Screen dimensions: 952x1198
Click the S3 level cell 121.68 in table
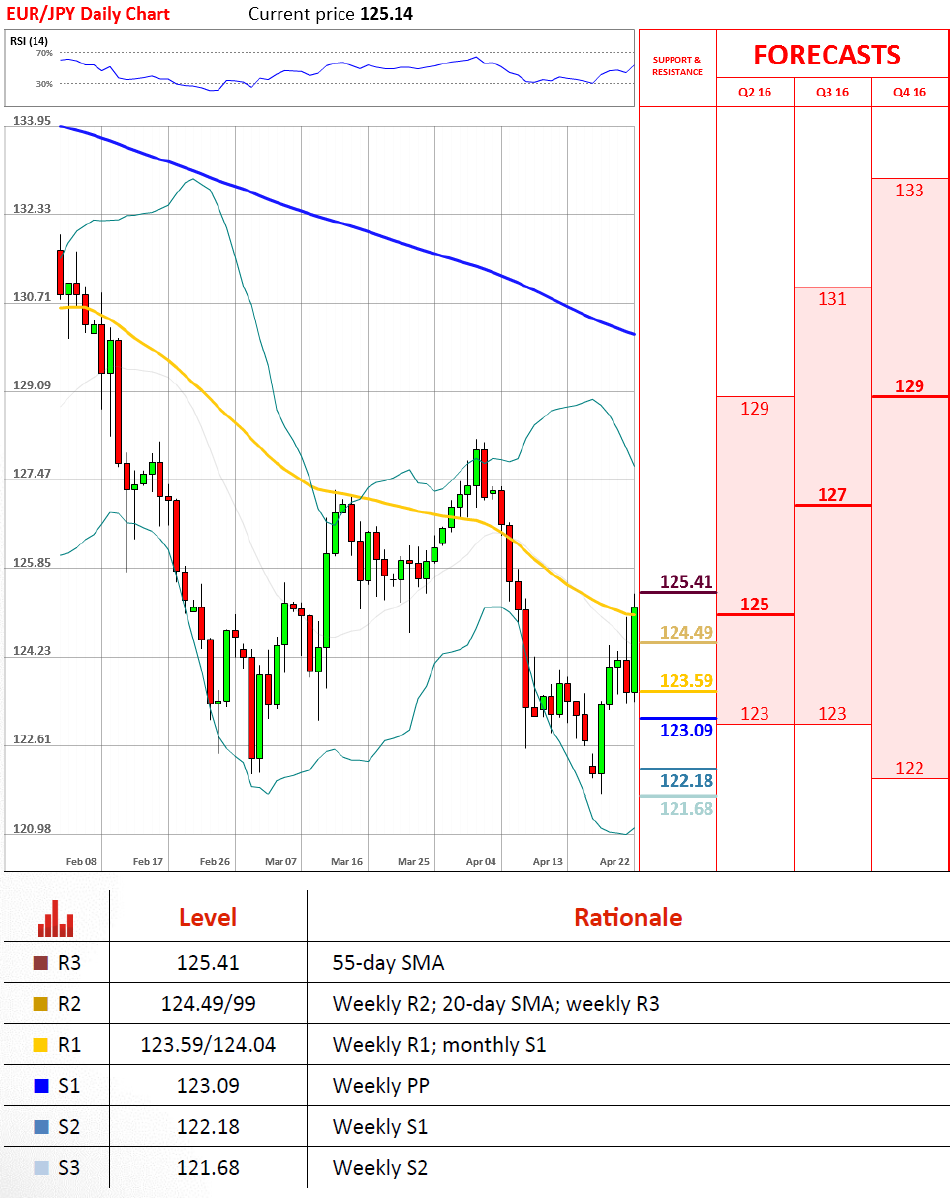pyautogui.click(x=208, y=1167)
